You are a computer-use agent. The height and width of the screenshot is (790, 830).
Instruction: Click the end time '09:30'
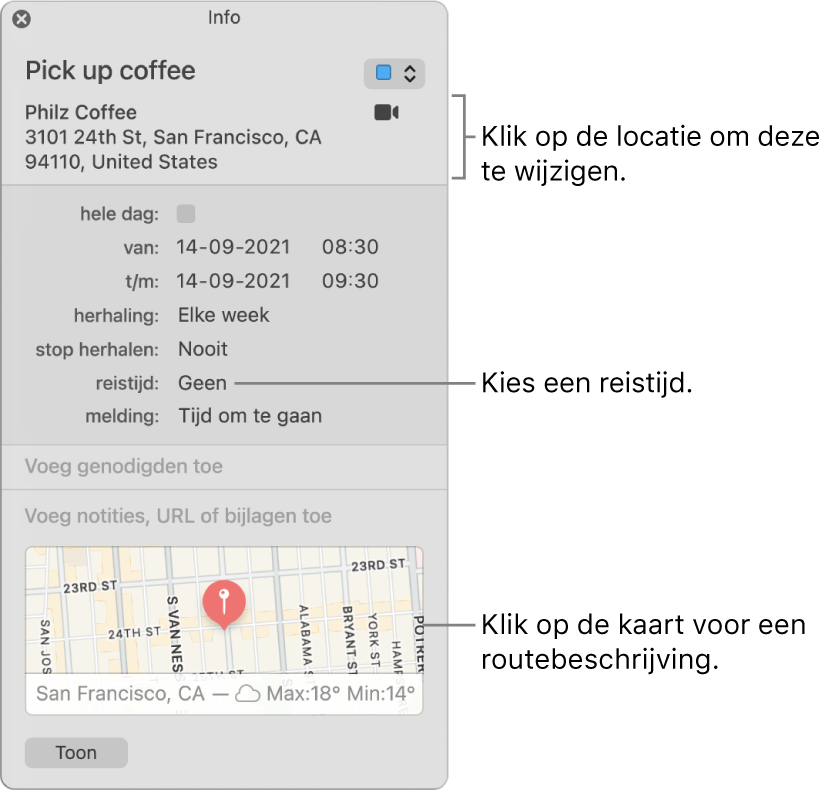pos(350,281)
